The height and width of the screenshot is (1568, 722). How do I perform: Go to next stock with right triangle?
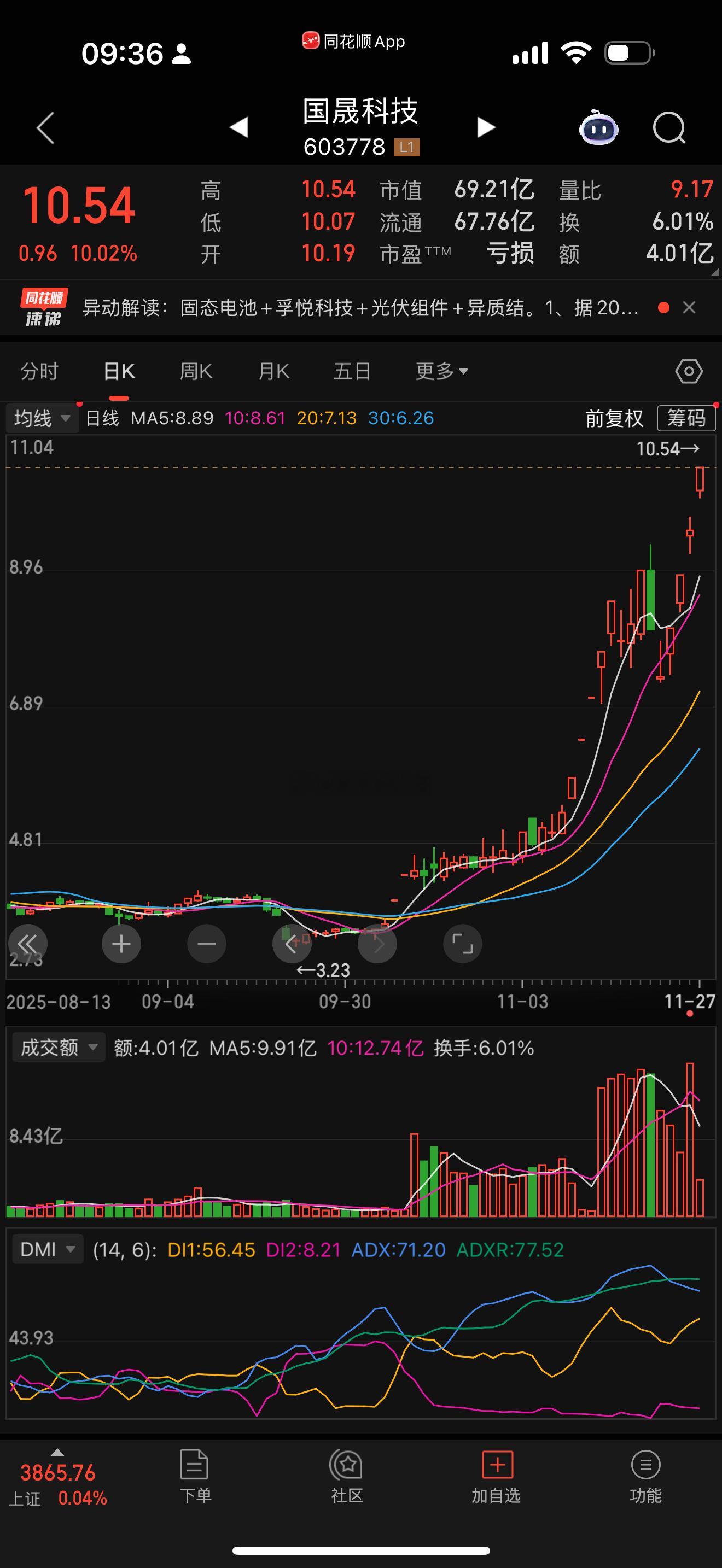pyautogui.click(x=486, y=127)
